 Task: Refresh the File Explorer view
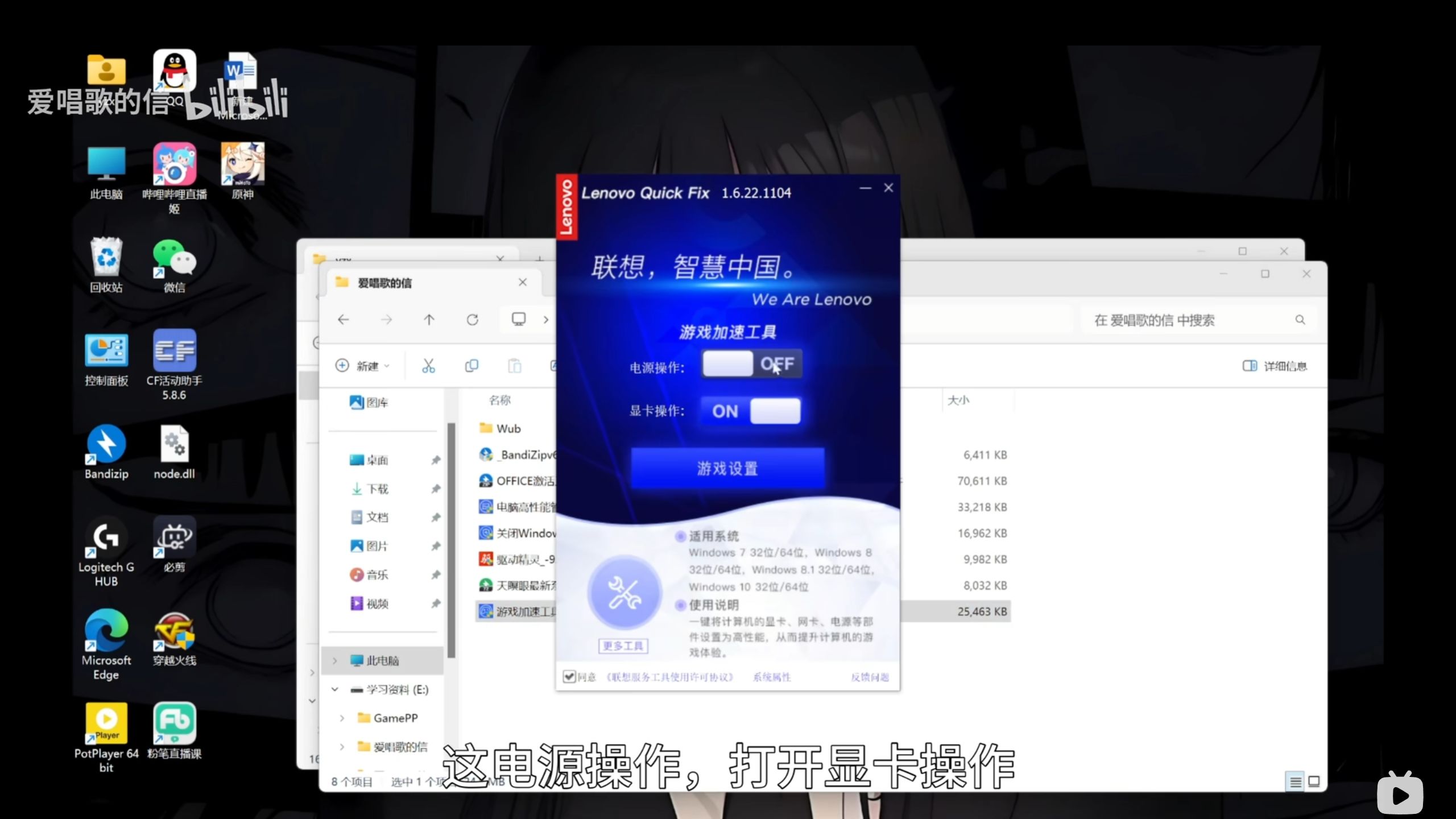pyautogui.click(x=472, y=320)
